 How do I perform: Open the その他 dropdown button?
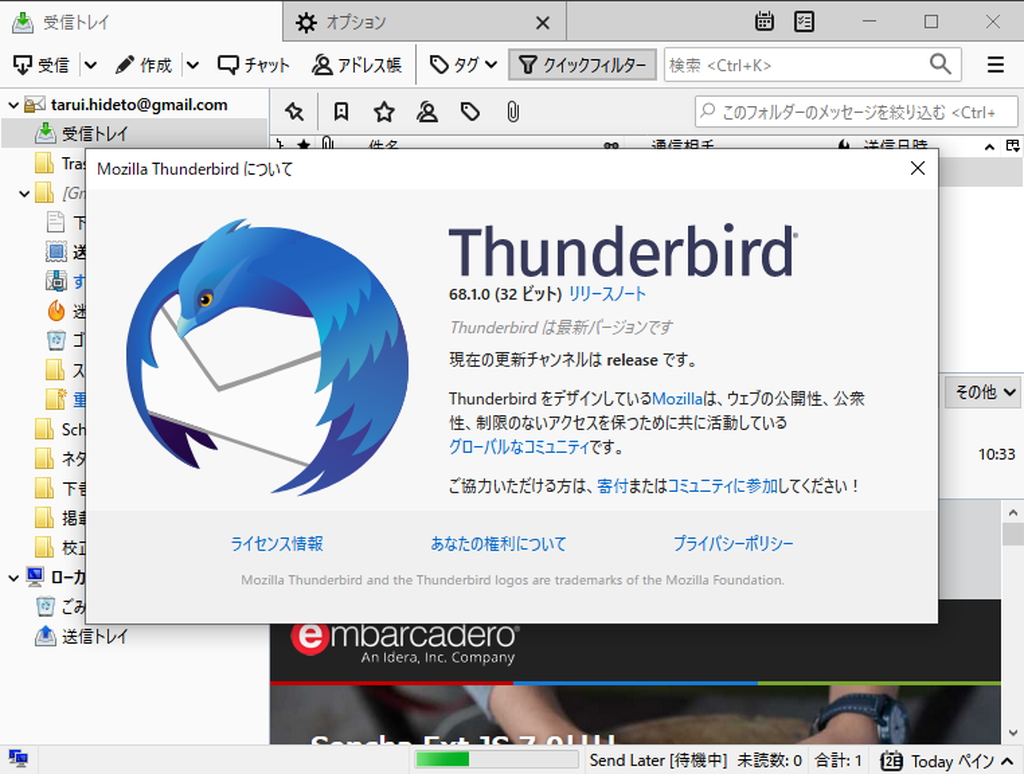coord(983,392)
